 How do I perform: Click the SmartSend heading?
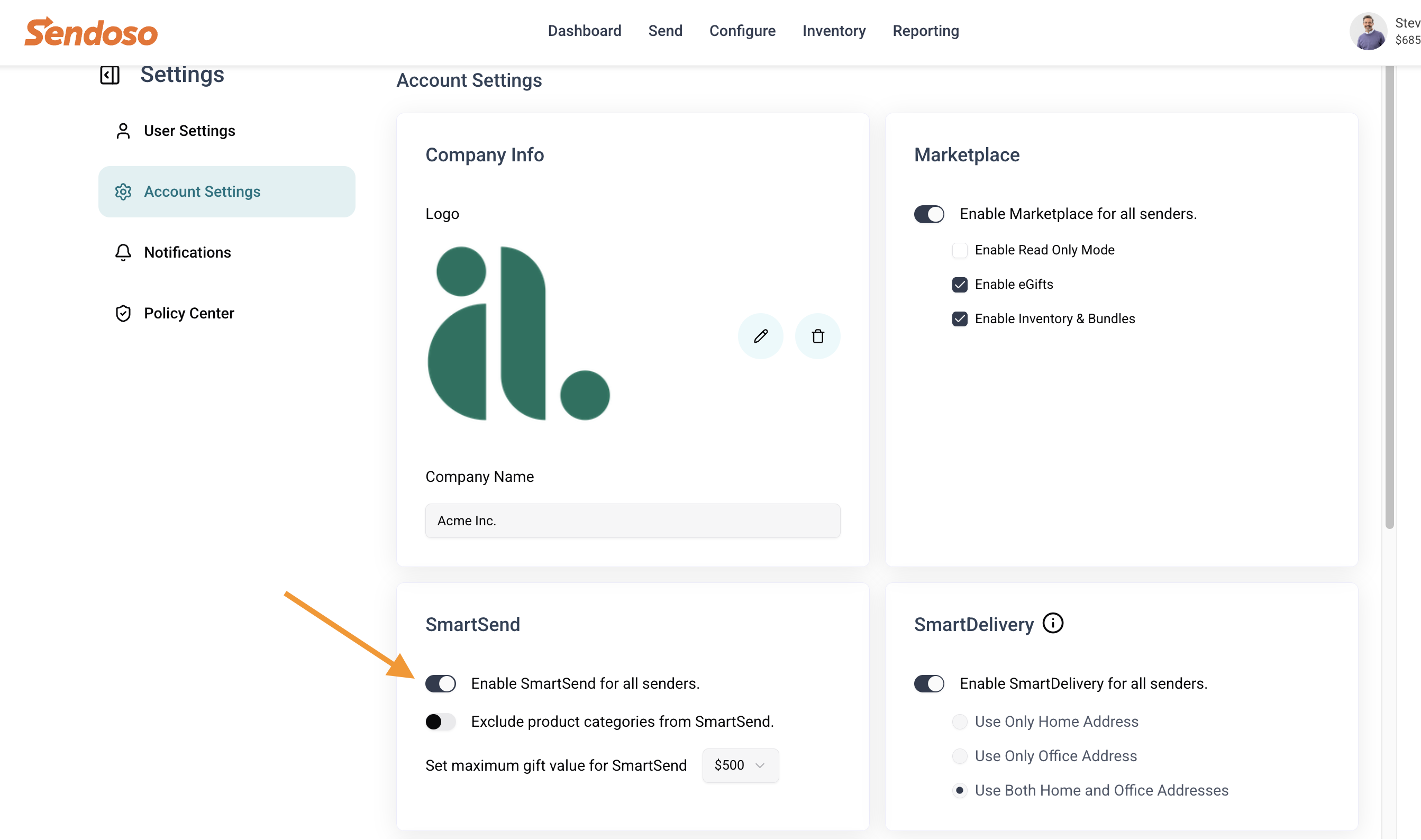472,625
